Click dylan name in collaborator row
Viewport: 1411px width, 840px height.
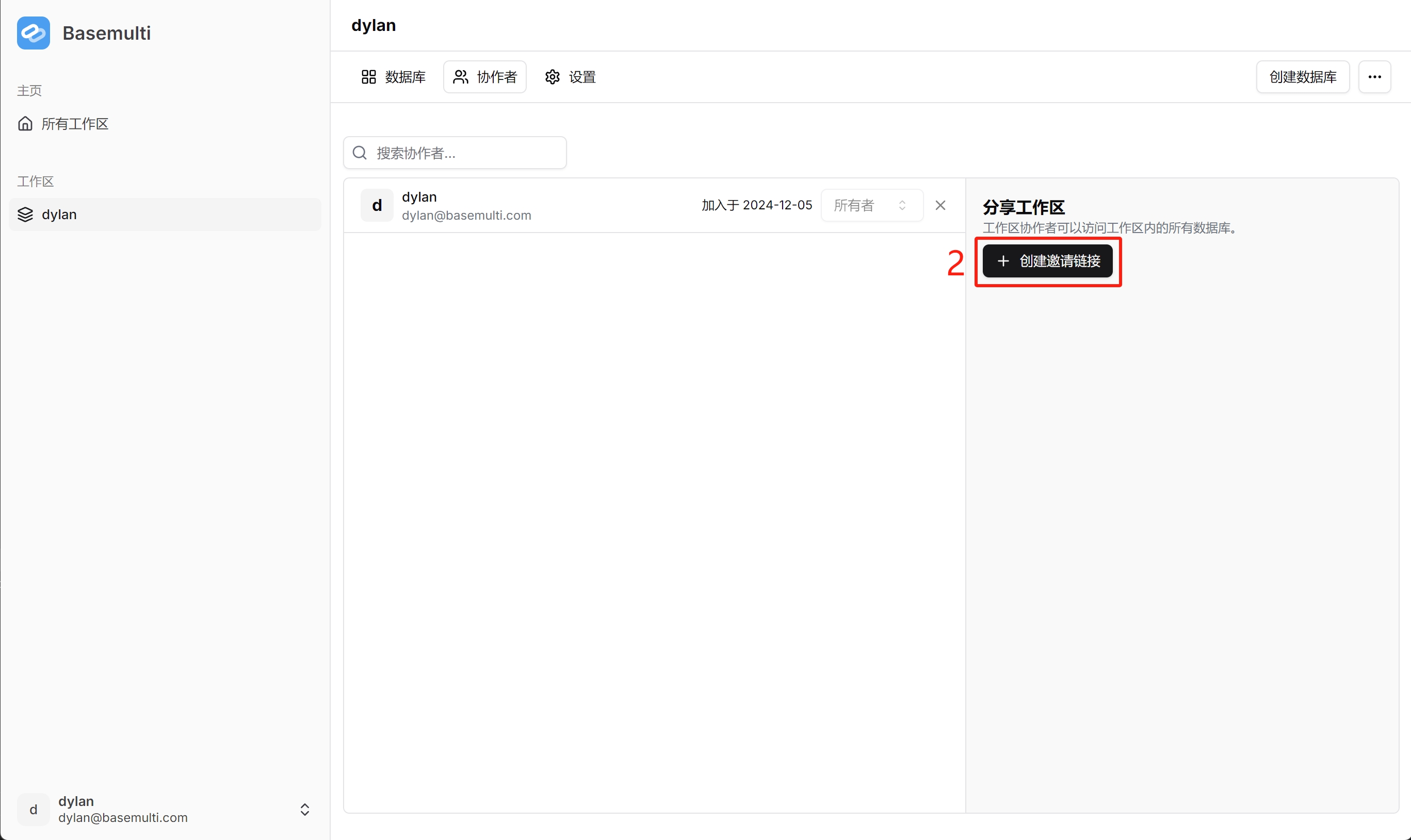pos(419,197)
